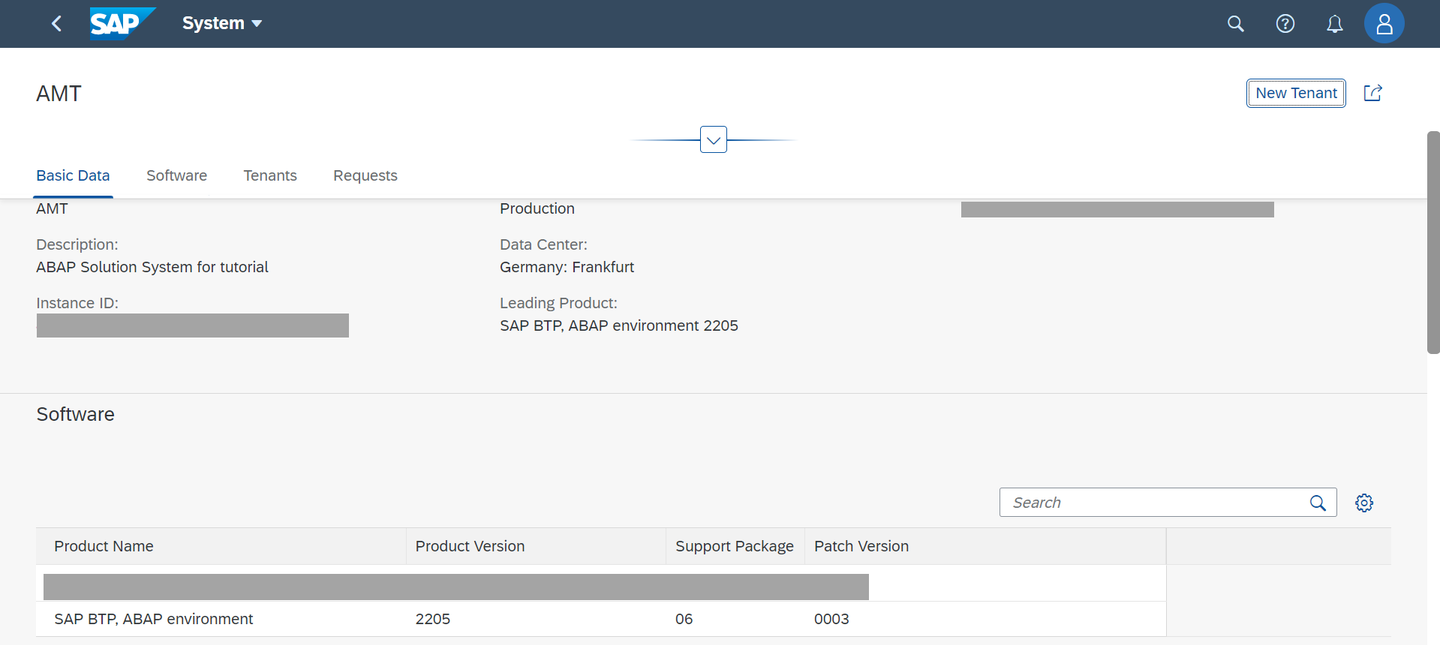Select the Product Version column header
The image size is (1440, 645).
click(536, 546)
